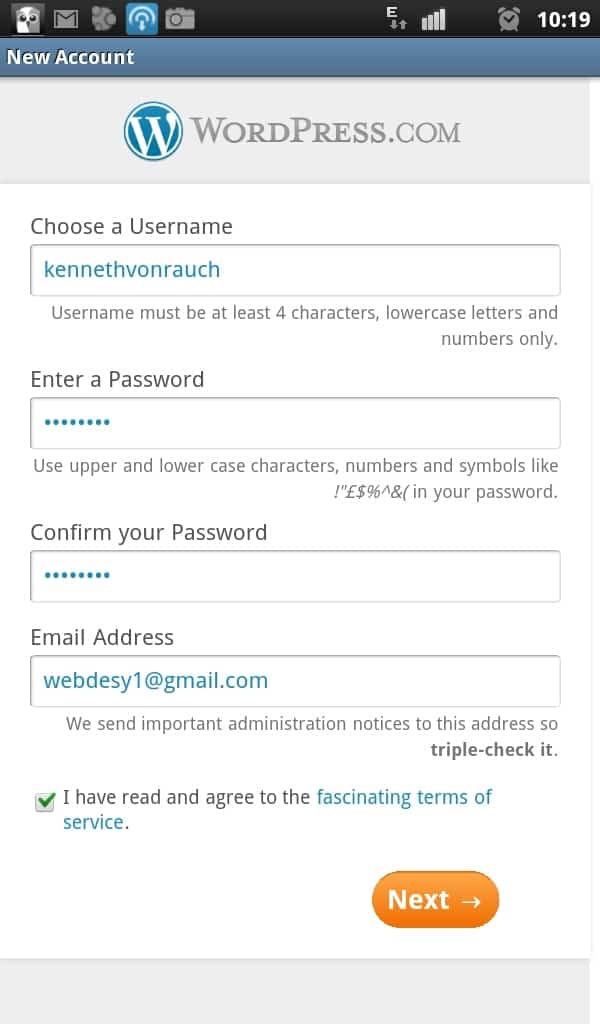Focus the Enter a Password field
The height and width of the screenshot is (1024, 600).
click(295, 423)
